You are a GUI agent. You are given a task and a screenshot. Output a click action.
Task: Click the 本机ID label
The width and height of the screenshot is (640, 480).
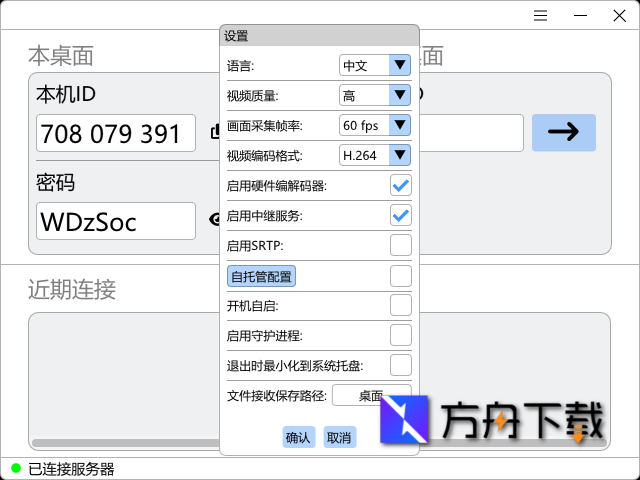coord(66,94)
